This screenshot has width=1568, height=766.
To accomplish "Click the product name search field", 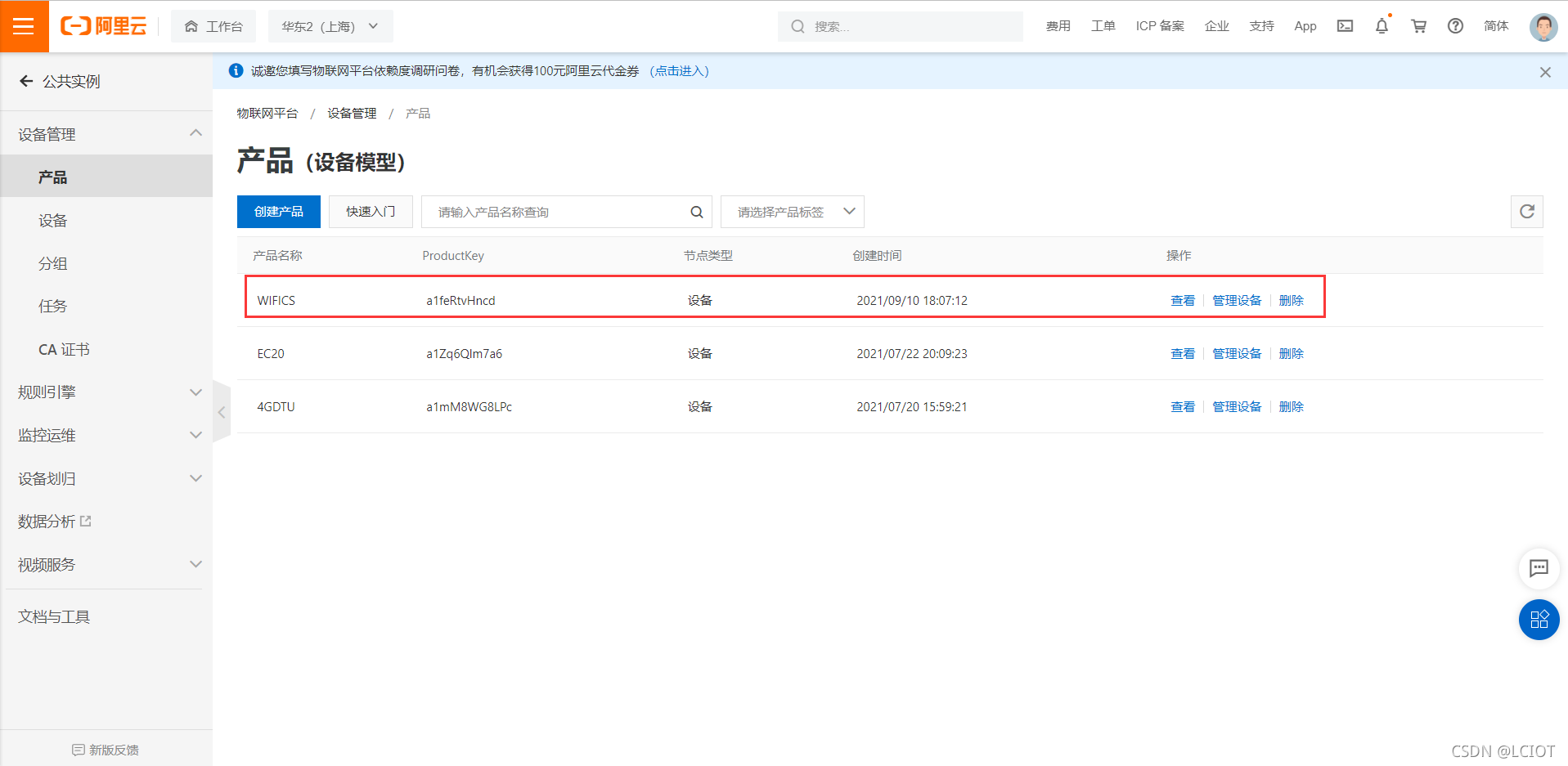I will [x=566, y=212].
